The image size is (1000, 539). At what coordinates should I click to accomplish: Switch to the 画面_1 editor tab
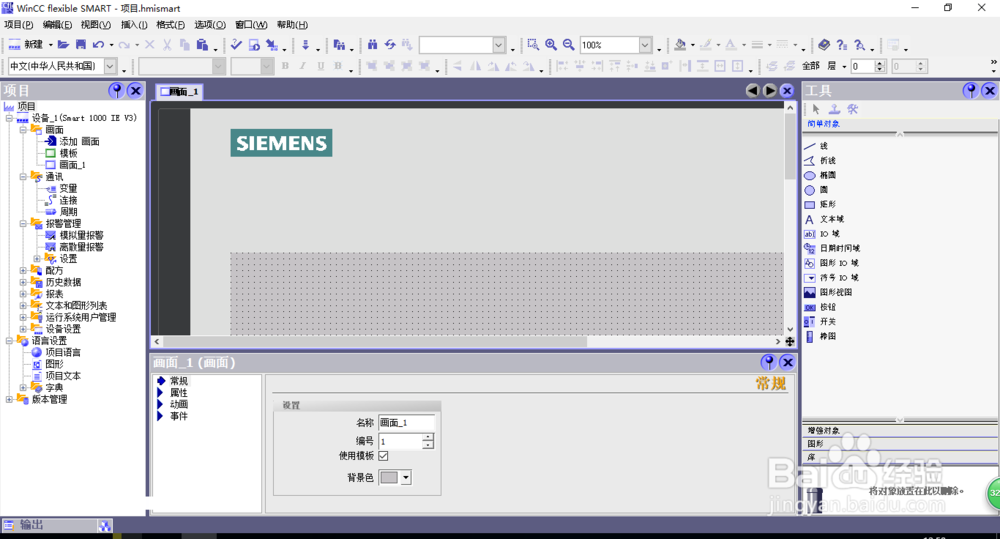180,92
